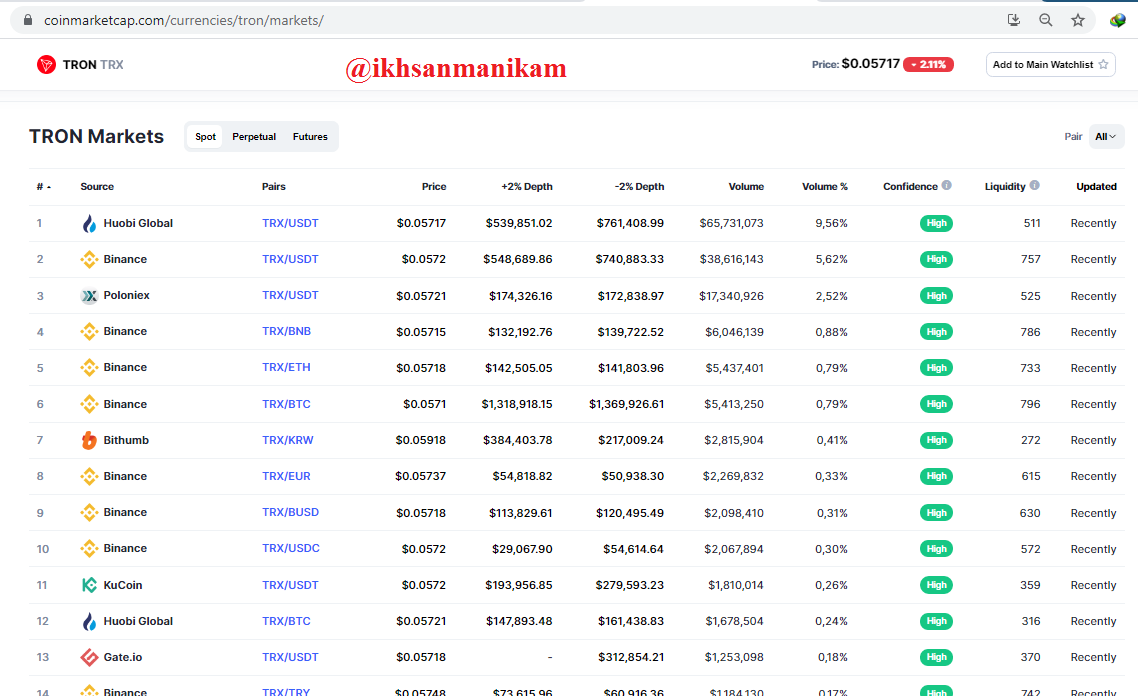Open the TRX/ETH pair link
The image size is (1138, 696).
pyautogui.click(x=286, y=367)
